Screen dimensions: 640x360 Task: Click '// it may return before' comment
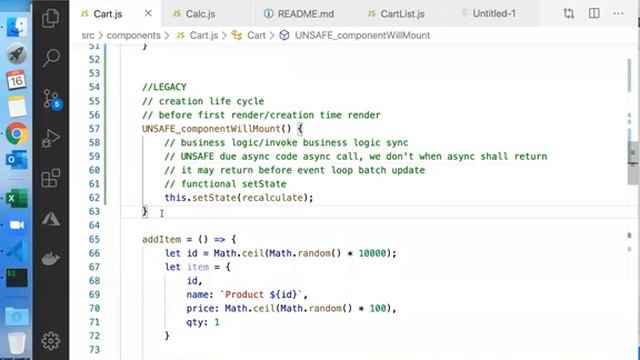(x=295, y=170)
